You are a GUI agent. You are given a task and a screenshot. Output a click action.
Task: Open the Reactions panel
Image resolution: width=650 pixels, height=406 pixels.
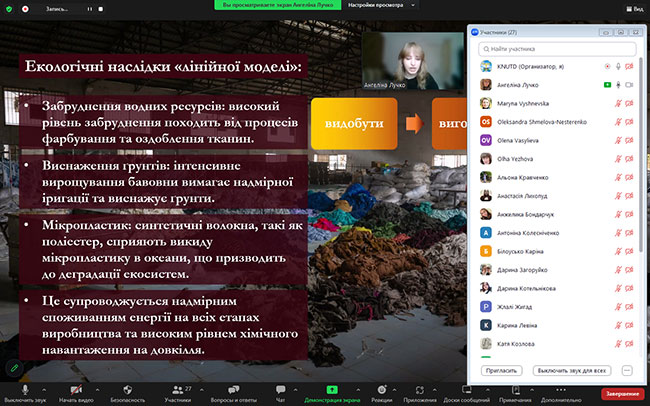click(x=381, y=388)
